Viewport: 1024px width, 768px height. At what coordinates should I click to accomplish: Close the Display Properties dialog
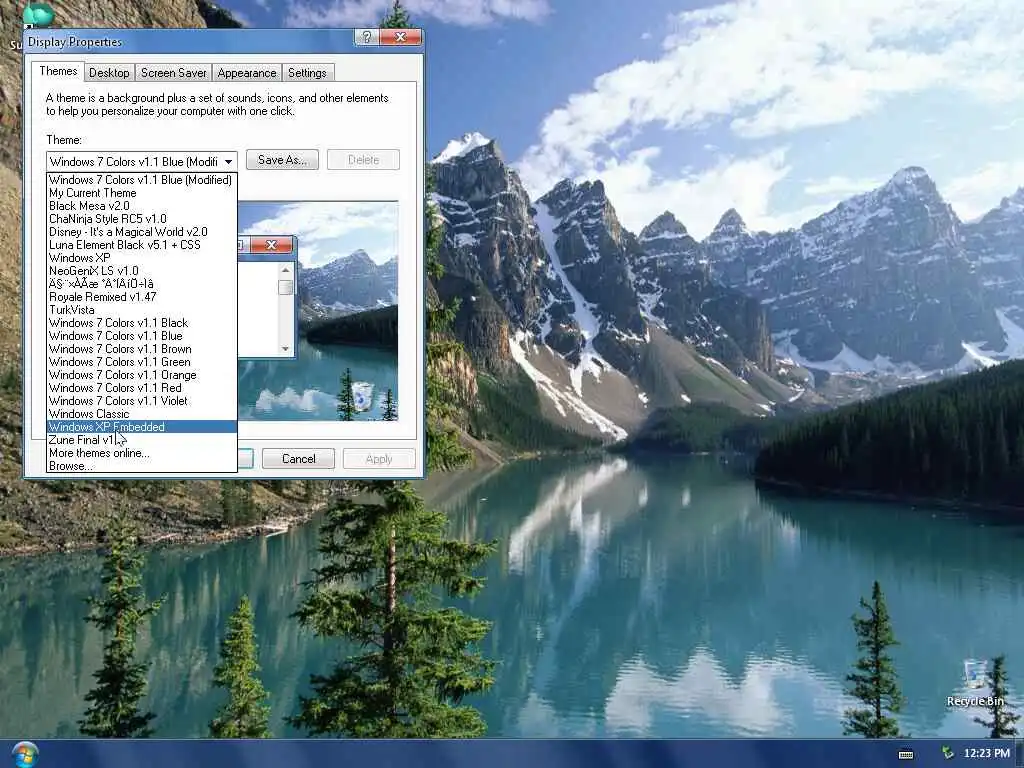click(x=400, y=37)
